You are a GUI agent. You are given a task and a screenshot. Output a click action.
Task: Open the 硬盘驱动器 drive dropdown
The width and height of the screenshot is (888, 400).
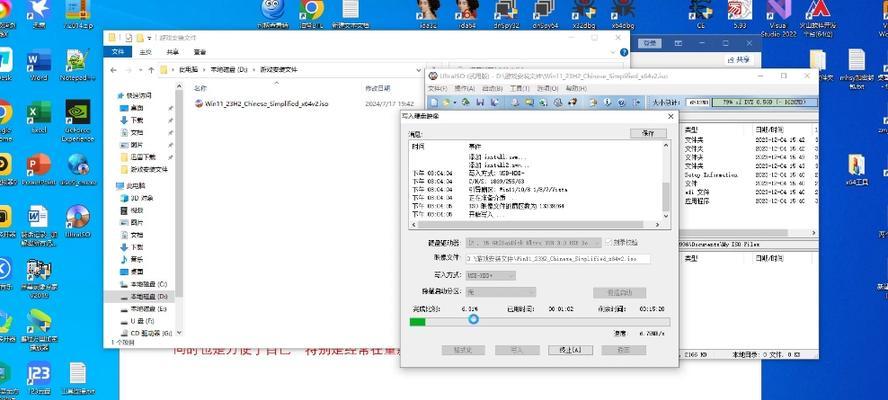coord(532,242)
